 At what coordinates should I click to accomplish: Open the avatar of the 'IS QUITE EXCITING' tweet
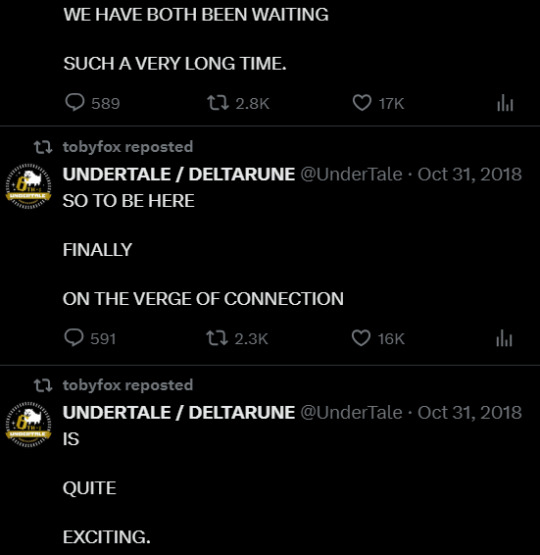[x=28, y=424]
